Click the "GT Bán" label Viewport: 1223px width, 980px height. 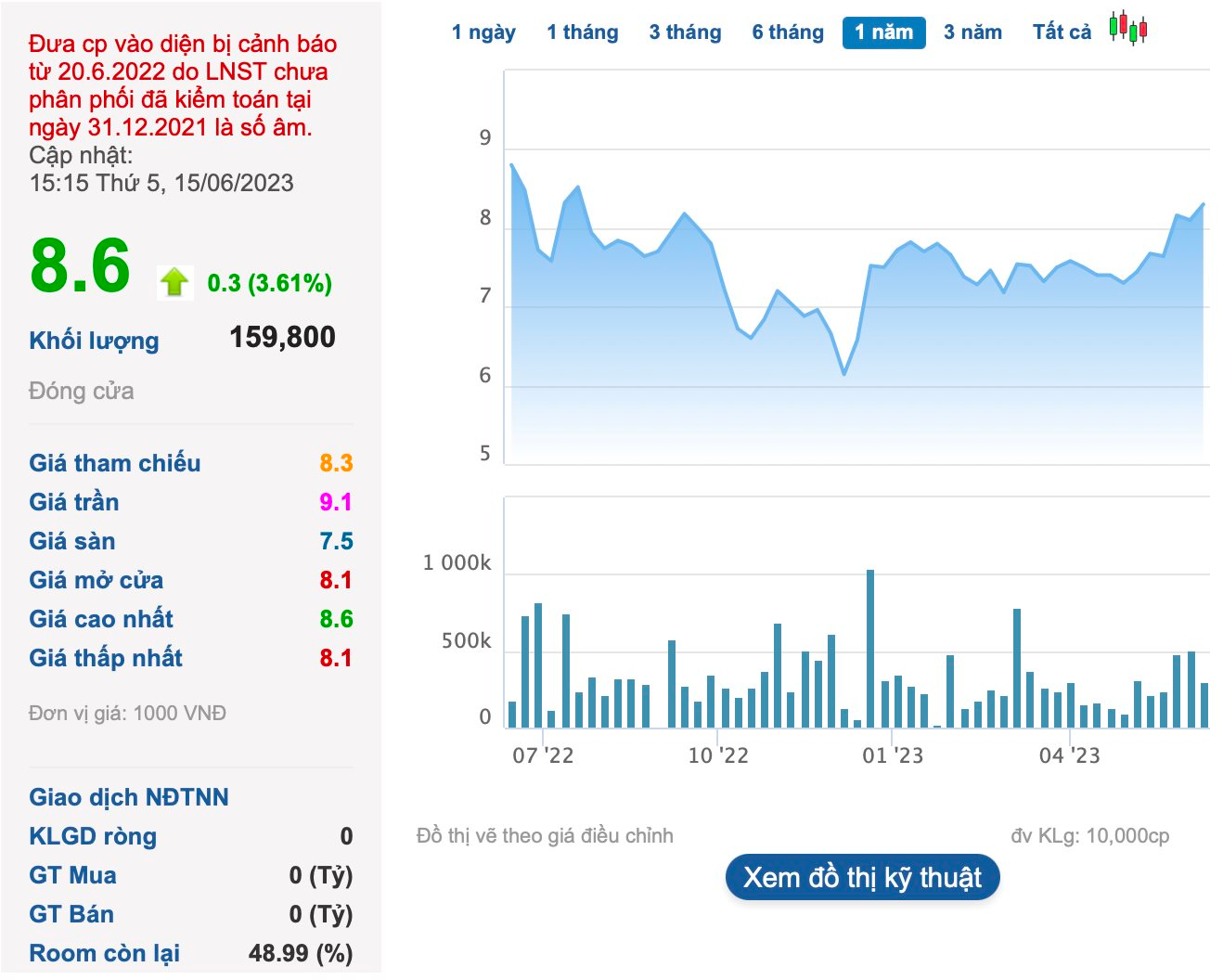pos(71,914)
